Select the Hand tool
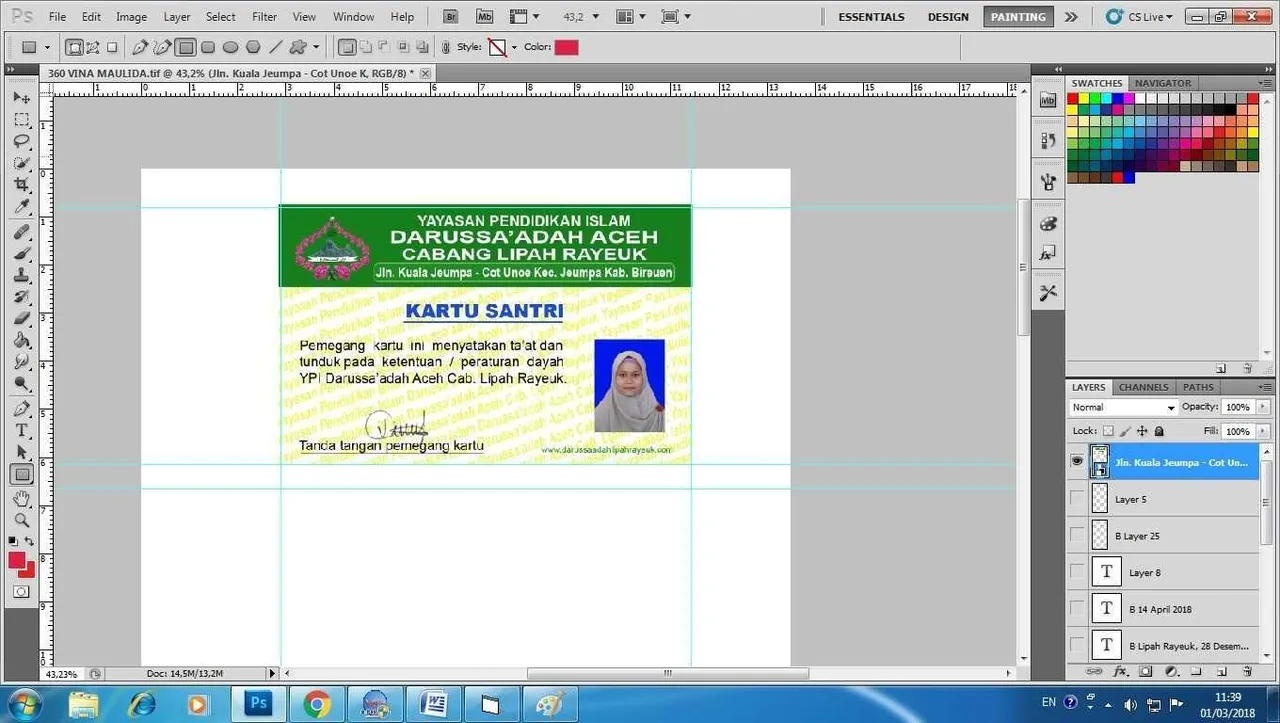 pyautogui.click(x=22, y=498)
